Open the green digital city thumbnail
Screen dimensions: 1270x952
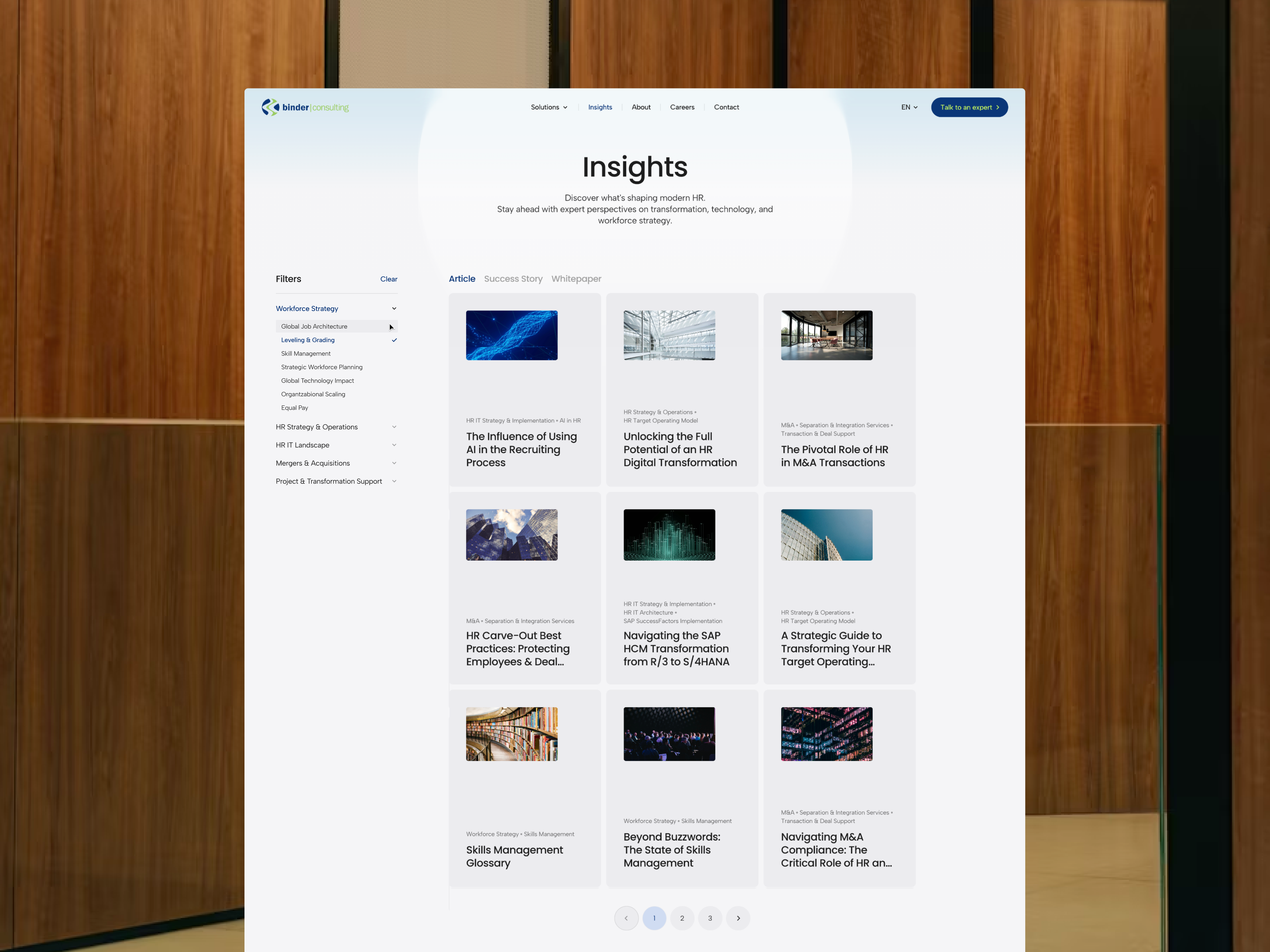(669, 535)
